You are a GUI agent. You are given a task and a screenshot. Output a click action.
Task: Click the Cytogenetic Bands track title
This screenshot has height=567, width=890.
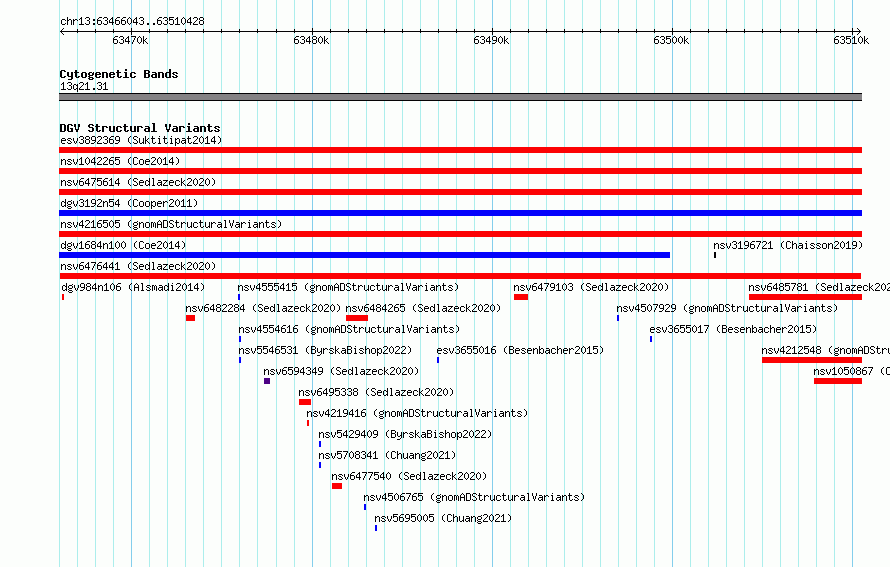[x=119, y=74]
